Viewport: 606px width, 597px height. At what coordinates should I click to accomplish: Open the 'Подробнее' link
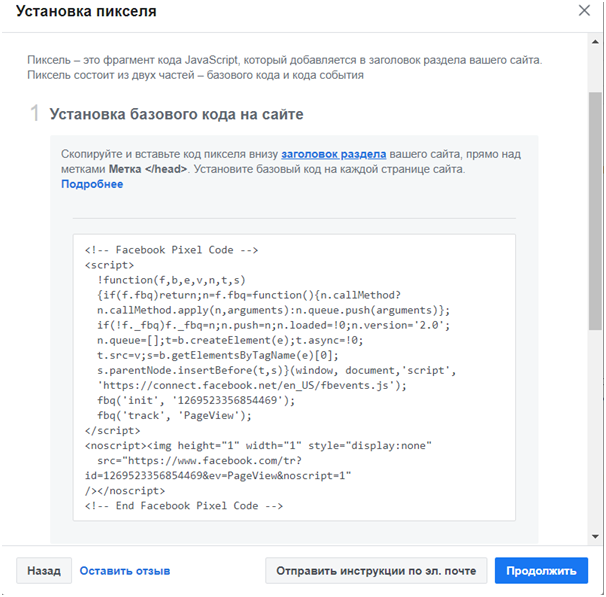[x=92, y=184]
